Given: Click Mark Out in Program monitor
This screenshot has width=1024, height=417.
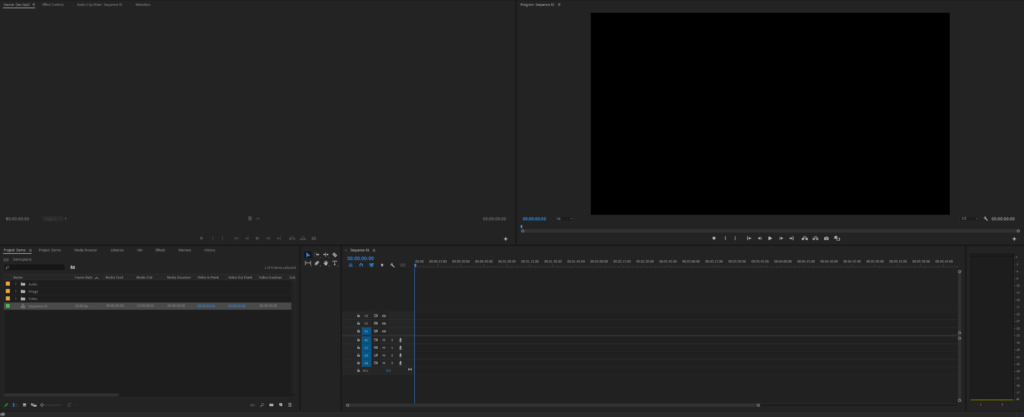Looking at the screenshot, I should click(735, 238).
